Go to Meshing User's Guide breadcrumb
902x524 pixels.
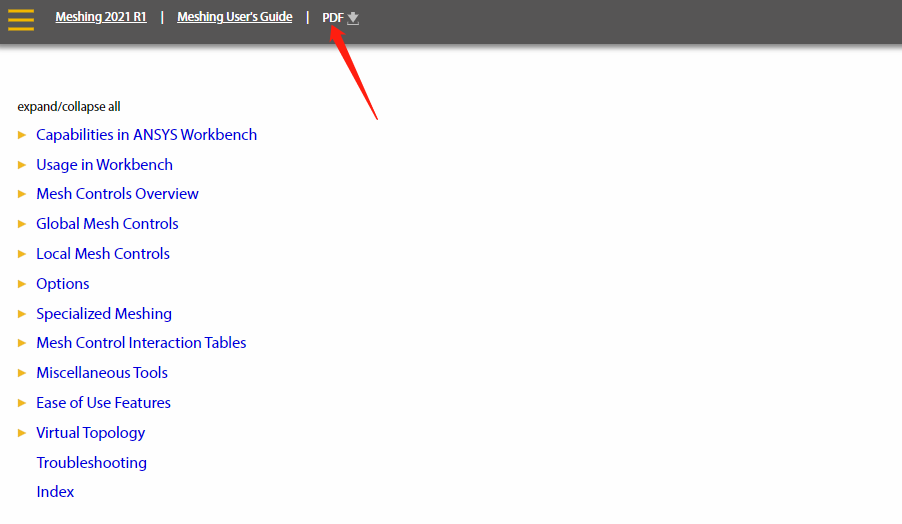tap(235, 17)
